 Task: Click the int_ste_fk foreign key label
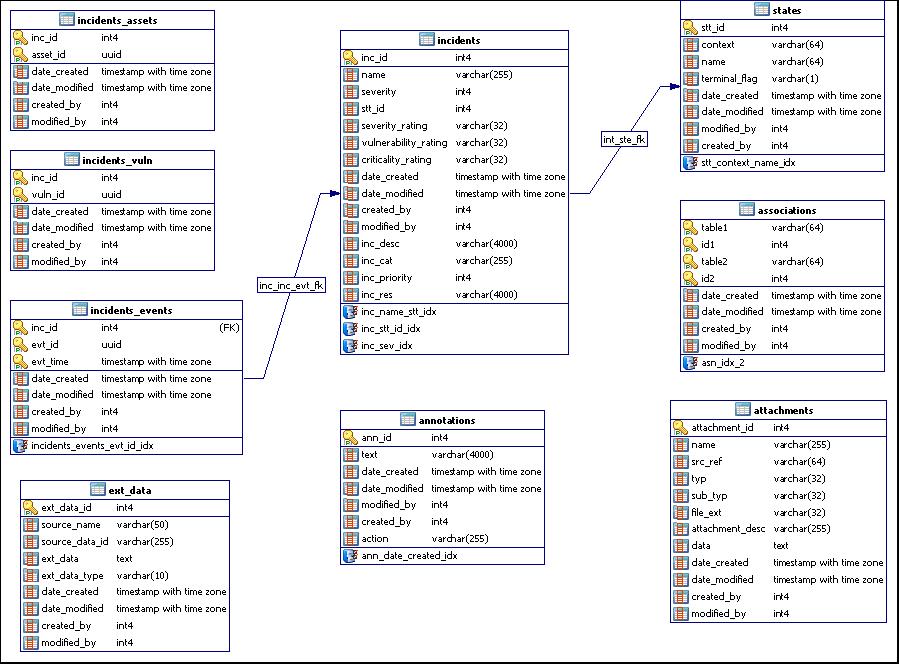624,139
